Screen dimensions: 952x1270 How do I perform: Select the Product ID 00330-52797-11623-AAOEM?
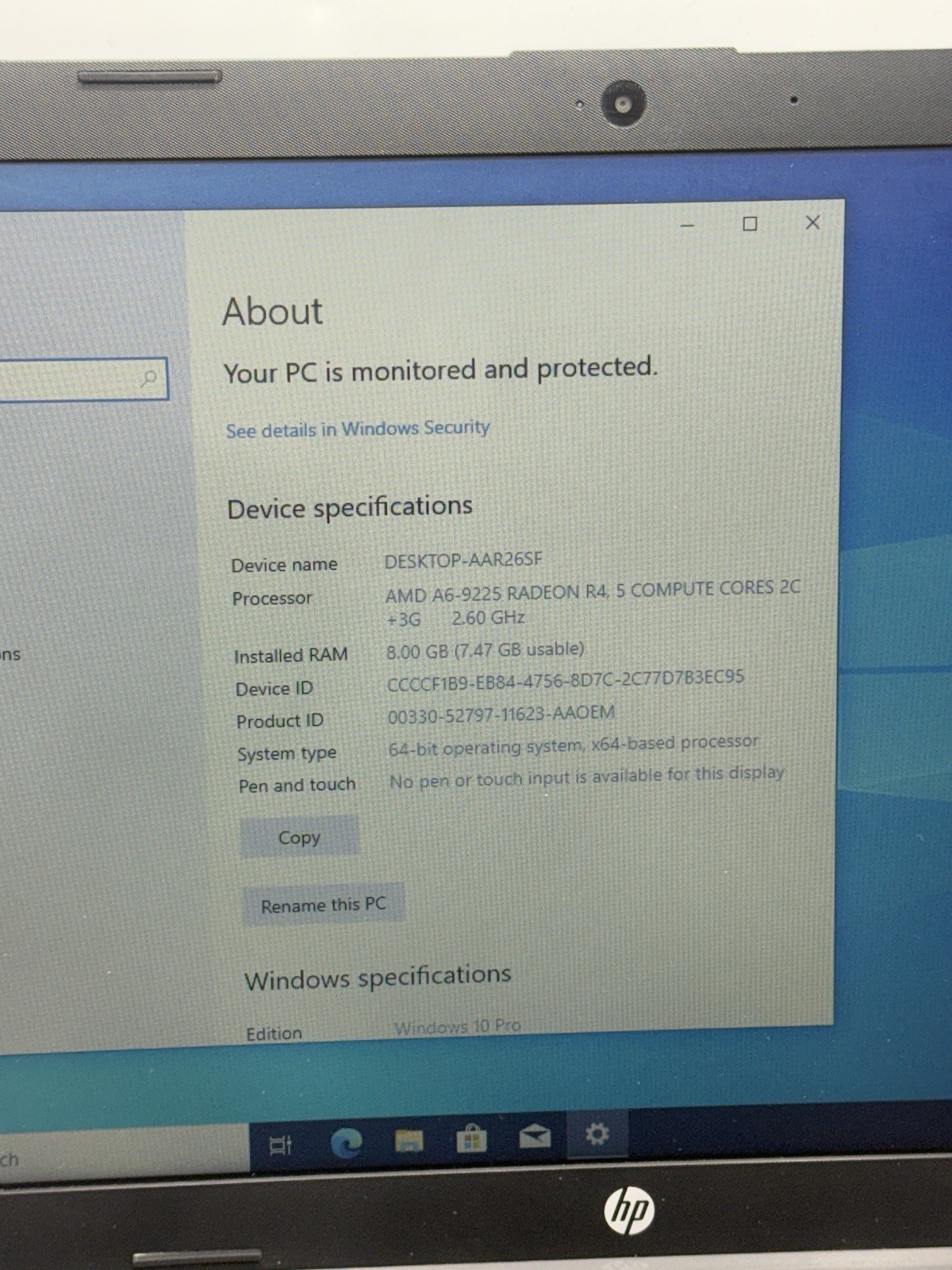tap(501, 714)
